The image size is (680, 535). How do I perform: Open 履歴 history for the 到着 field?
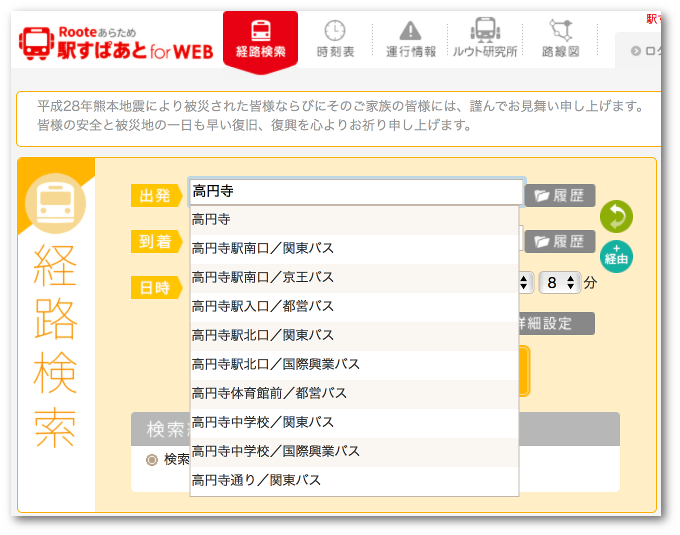pos(560,241)
